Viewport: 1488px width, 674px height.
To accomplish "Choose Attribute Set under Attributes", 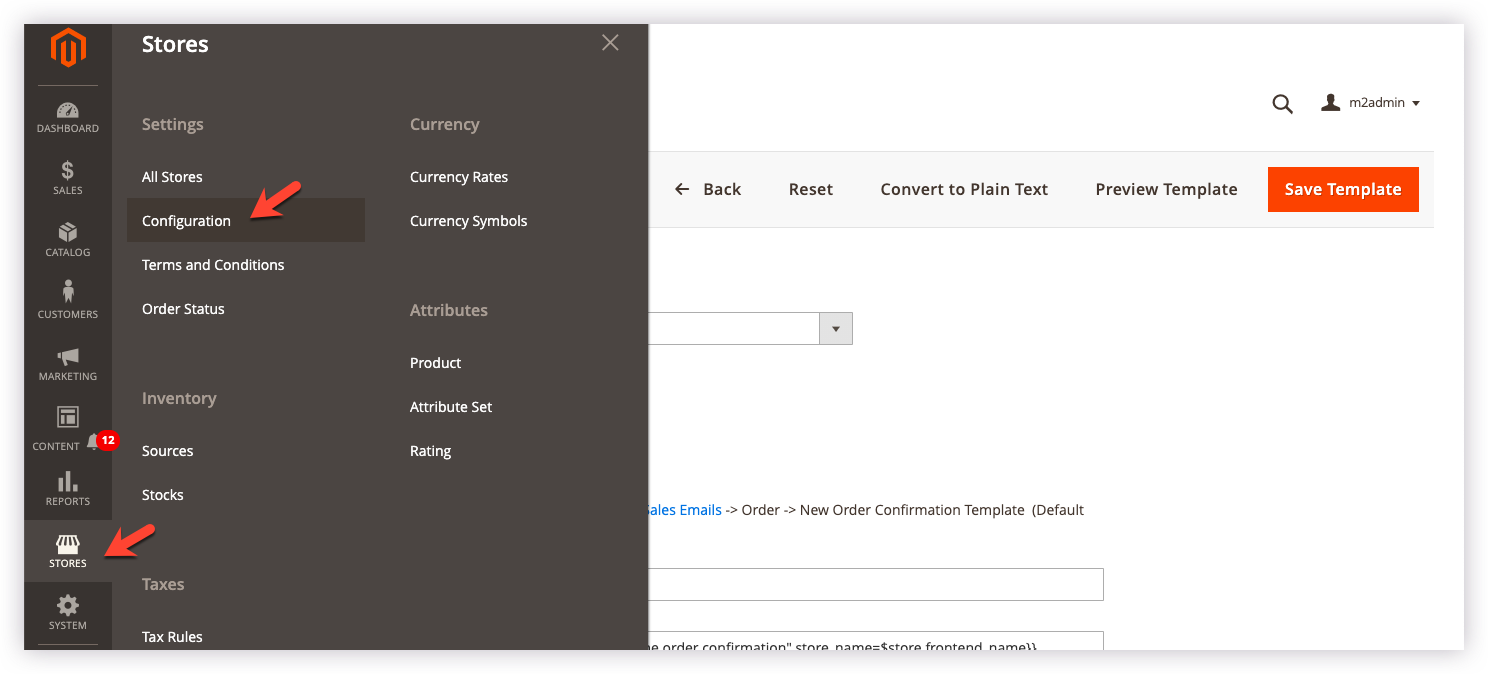I will tap(451, 407).
